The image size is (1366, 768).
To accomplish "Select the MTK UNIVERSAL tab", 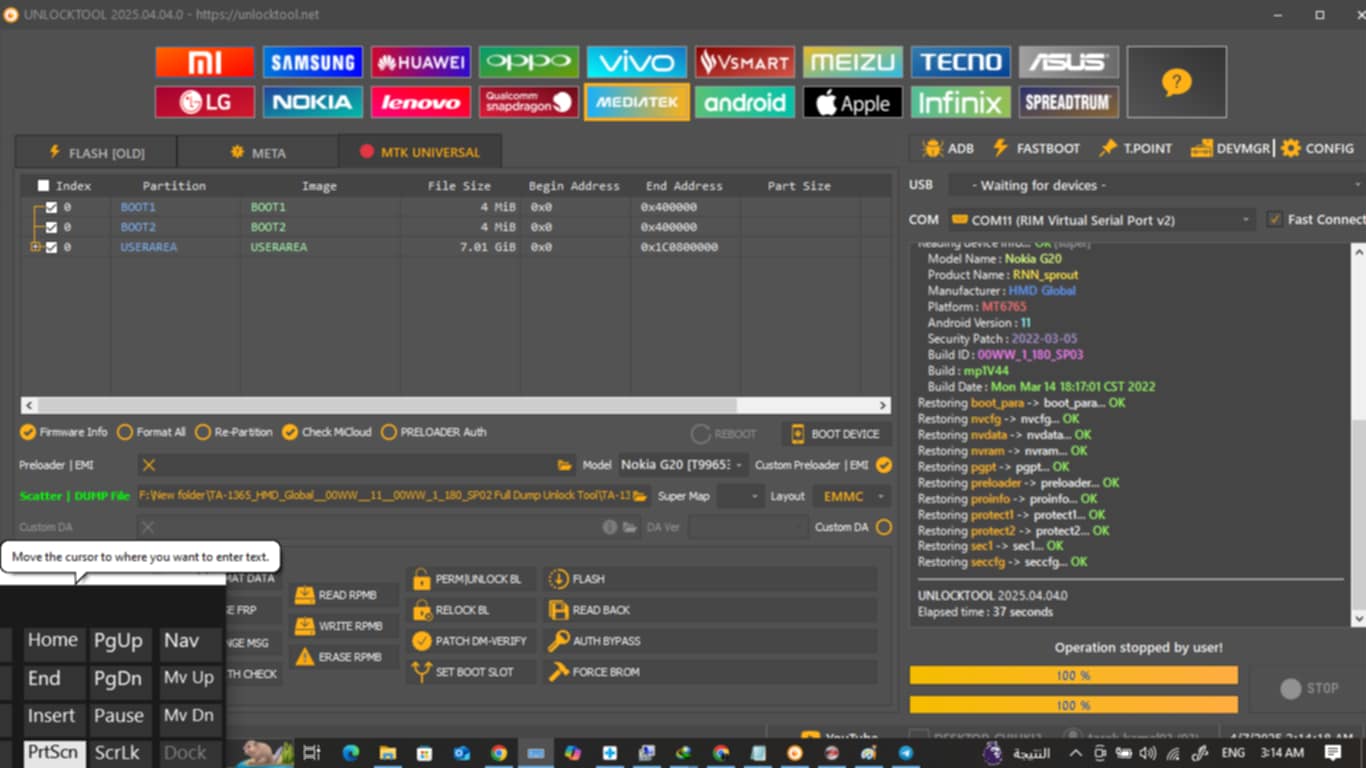I will [420, 152].
